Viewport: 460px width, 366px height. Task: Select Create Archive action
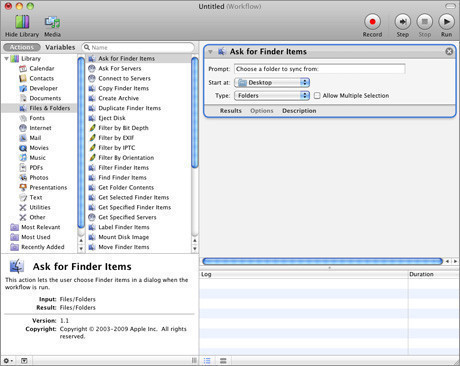139,98
